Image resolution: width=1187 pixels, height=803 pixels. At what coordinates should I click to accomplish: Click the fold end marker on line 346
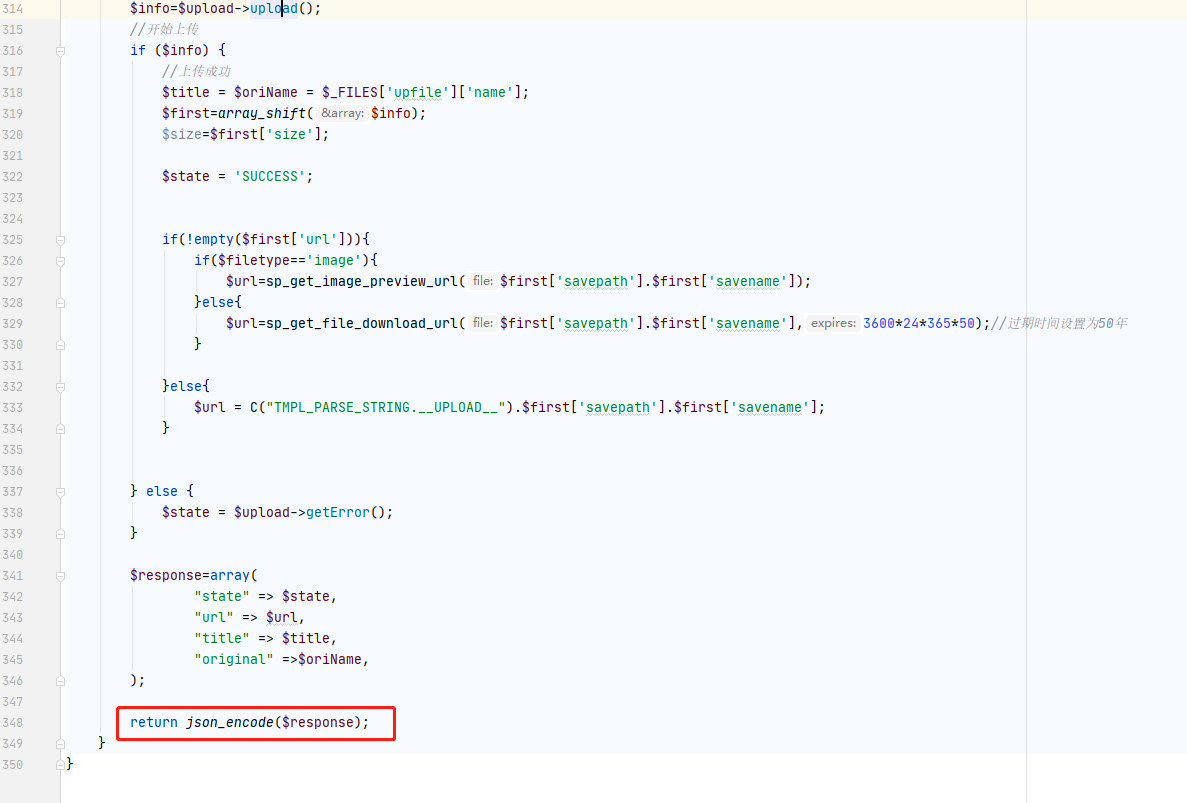coord(61,681)
